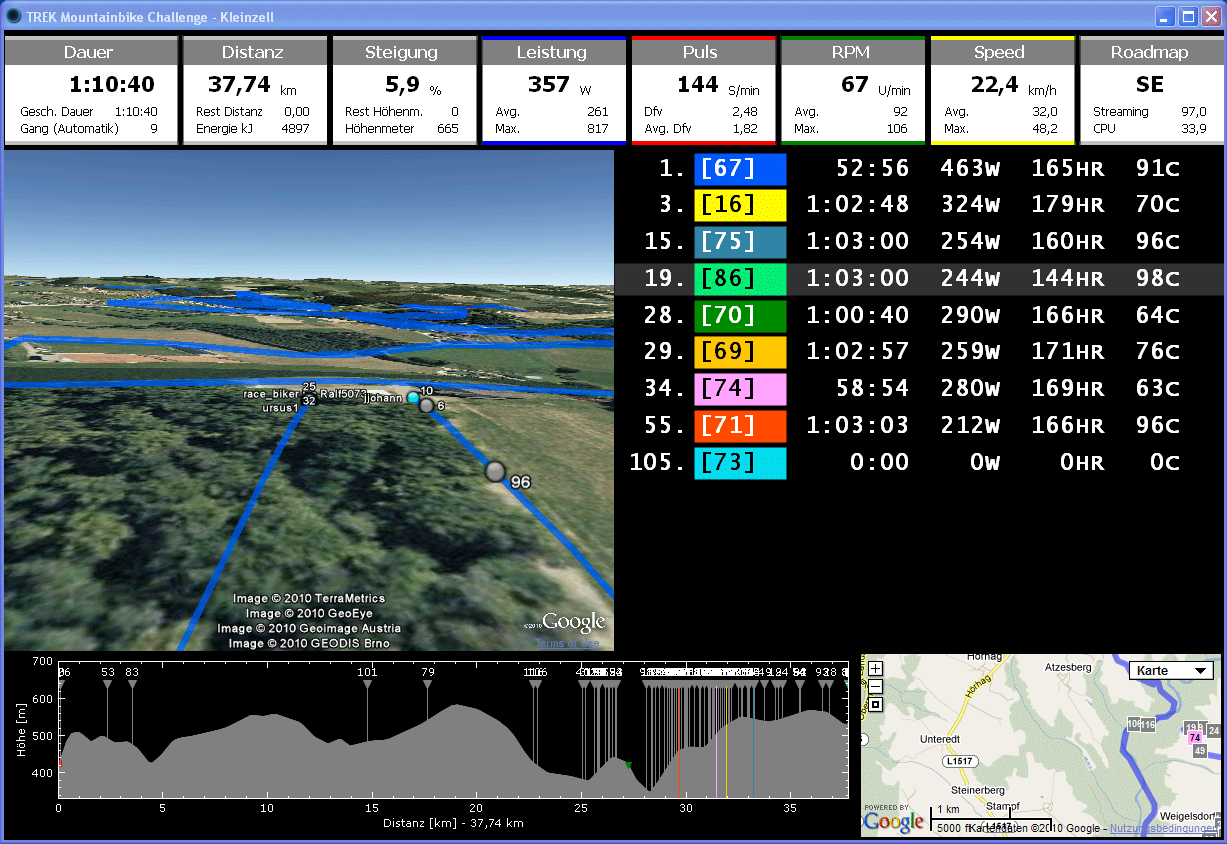Select rider marker 106 on the map
This screenshot has width=1227, height=844.
click(1133, 724)
